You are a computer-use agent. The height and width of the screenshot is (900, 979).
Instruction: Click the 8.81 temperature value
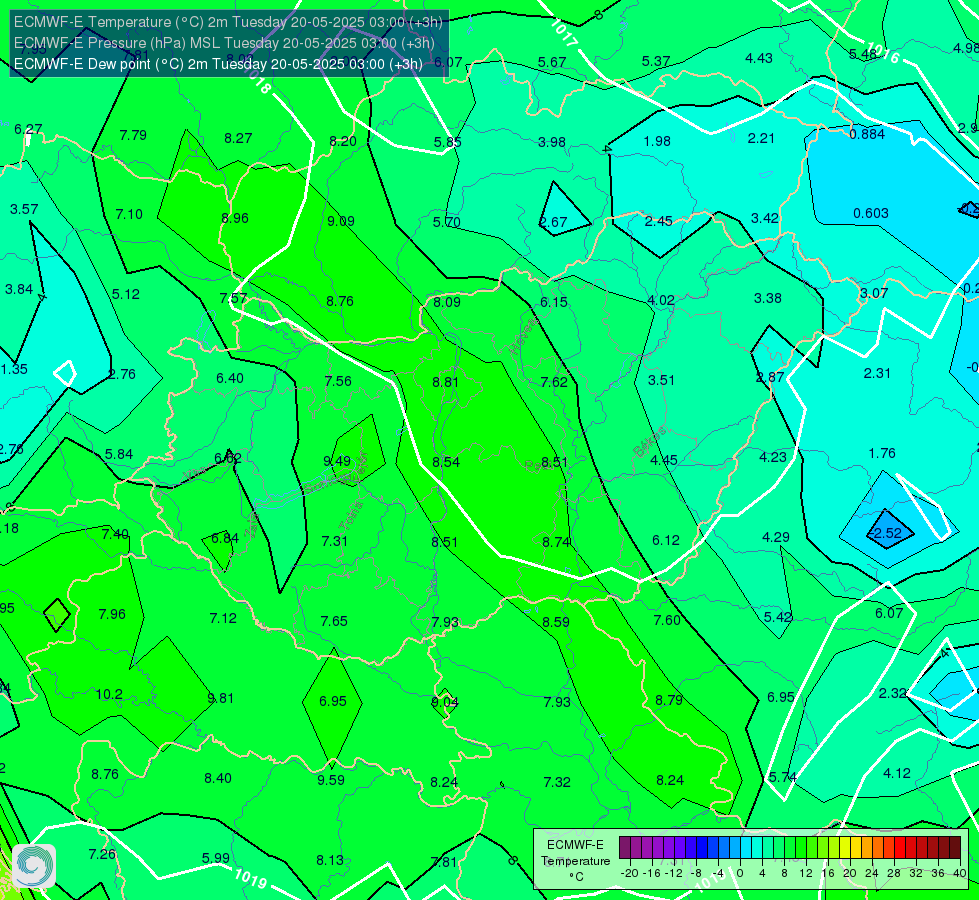pos(446,382)
